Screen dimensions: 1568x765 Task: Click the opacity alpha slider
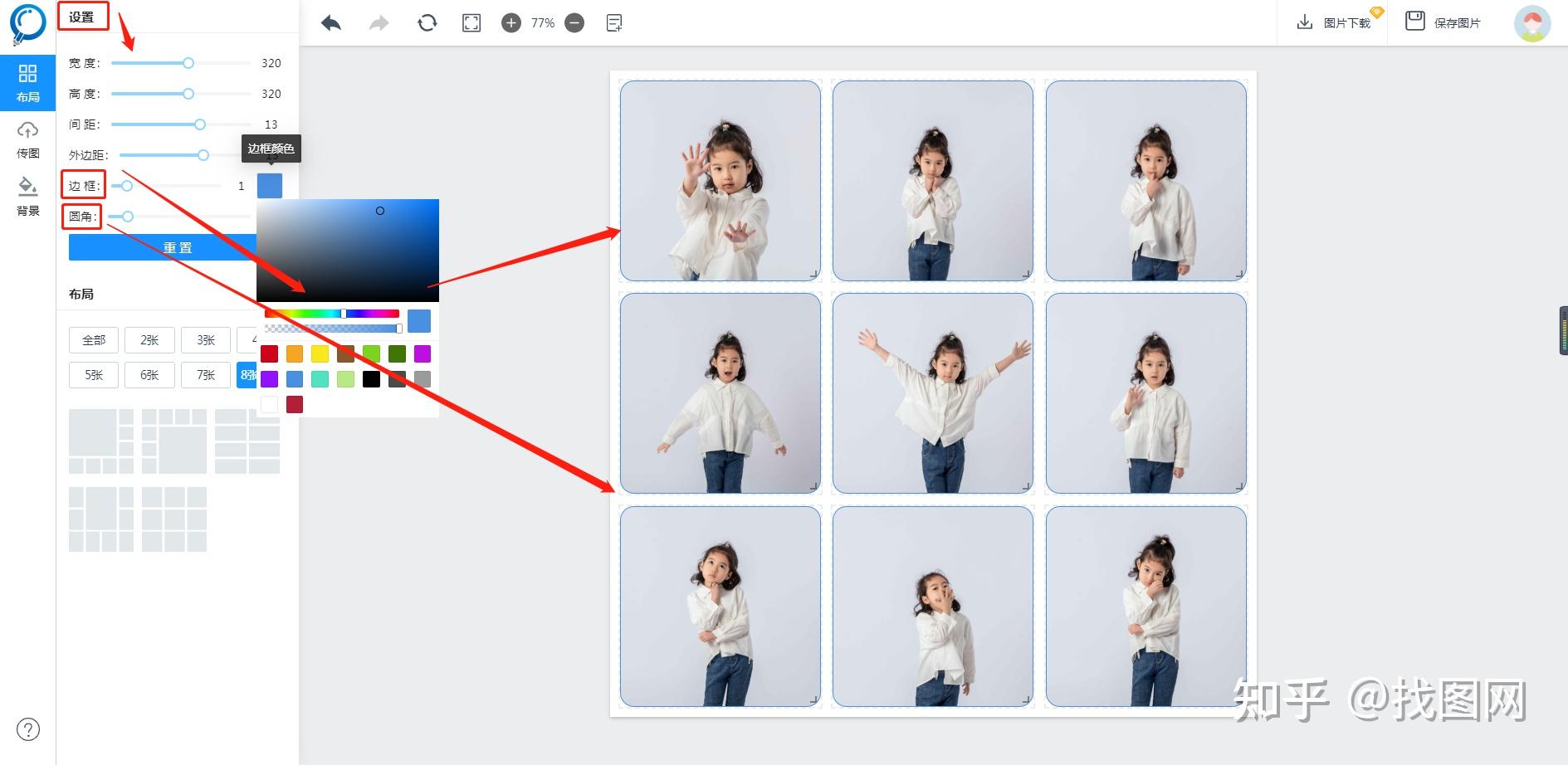pyautogui.click(x=333, y=329)
